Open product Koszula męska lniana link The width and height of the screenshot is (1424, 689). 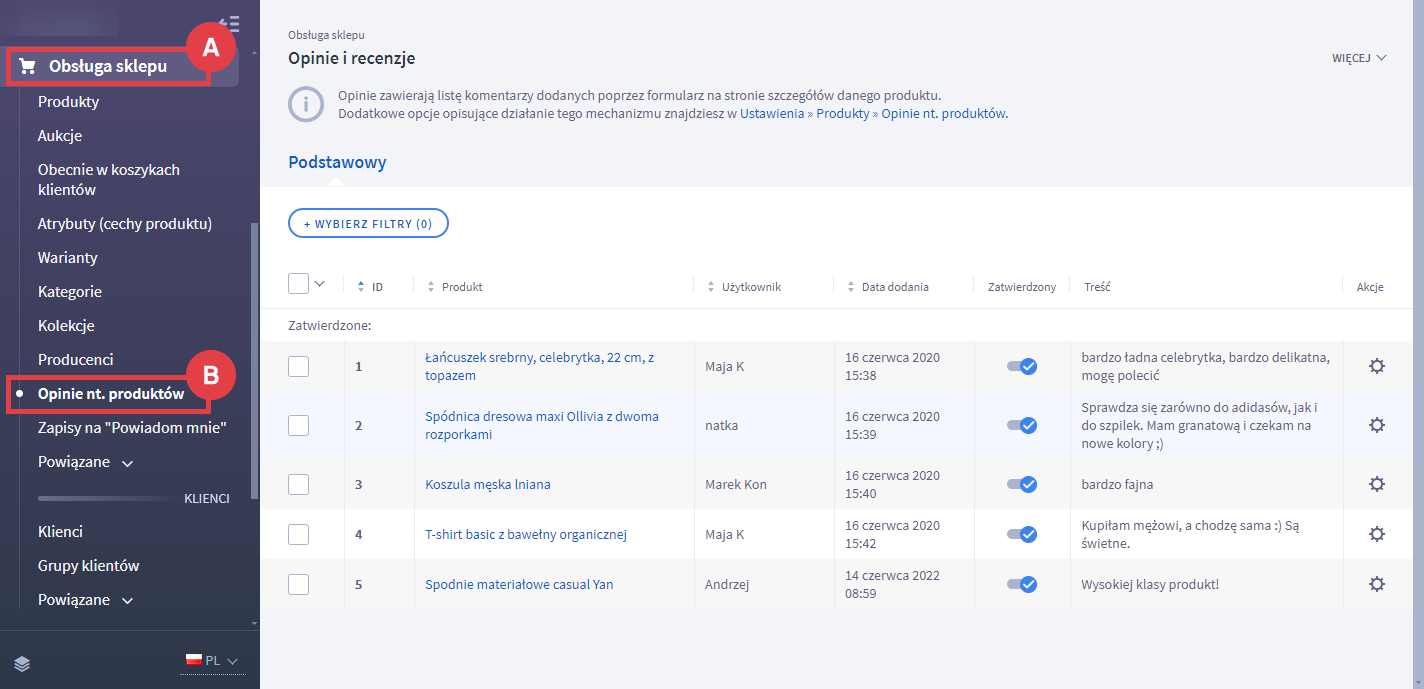click(x=488, y=484)
